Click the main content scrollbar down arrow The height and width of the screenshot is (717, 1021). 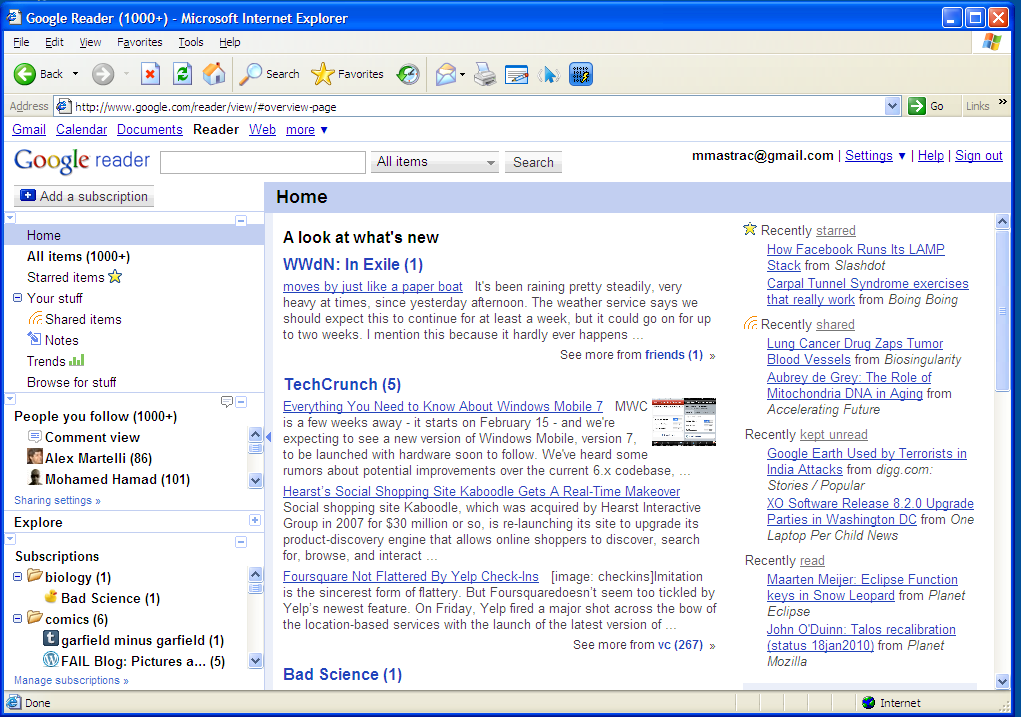tap(1003, 681)
